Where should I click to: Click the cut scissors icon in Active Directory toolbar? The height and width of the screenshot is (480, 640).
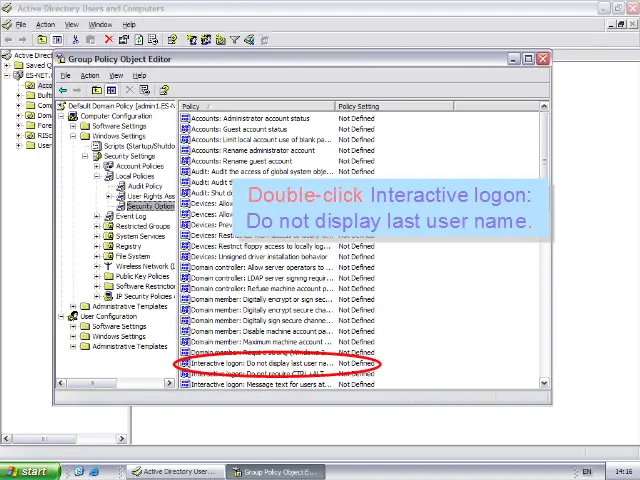(x=75, y=40)
